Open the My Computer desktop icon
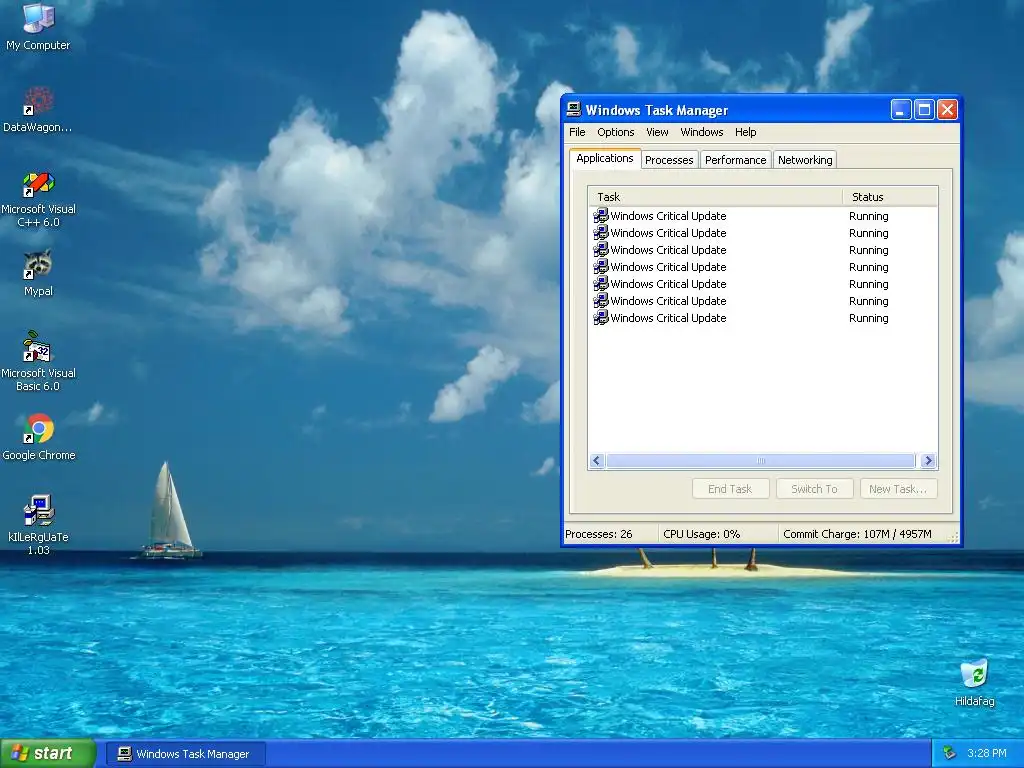Screen dimensions: 1024x768 [x=38, y=26]
